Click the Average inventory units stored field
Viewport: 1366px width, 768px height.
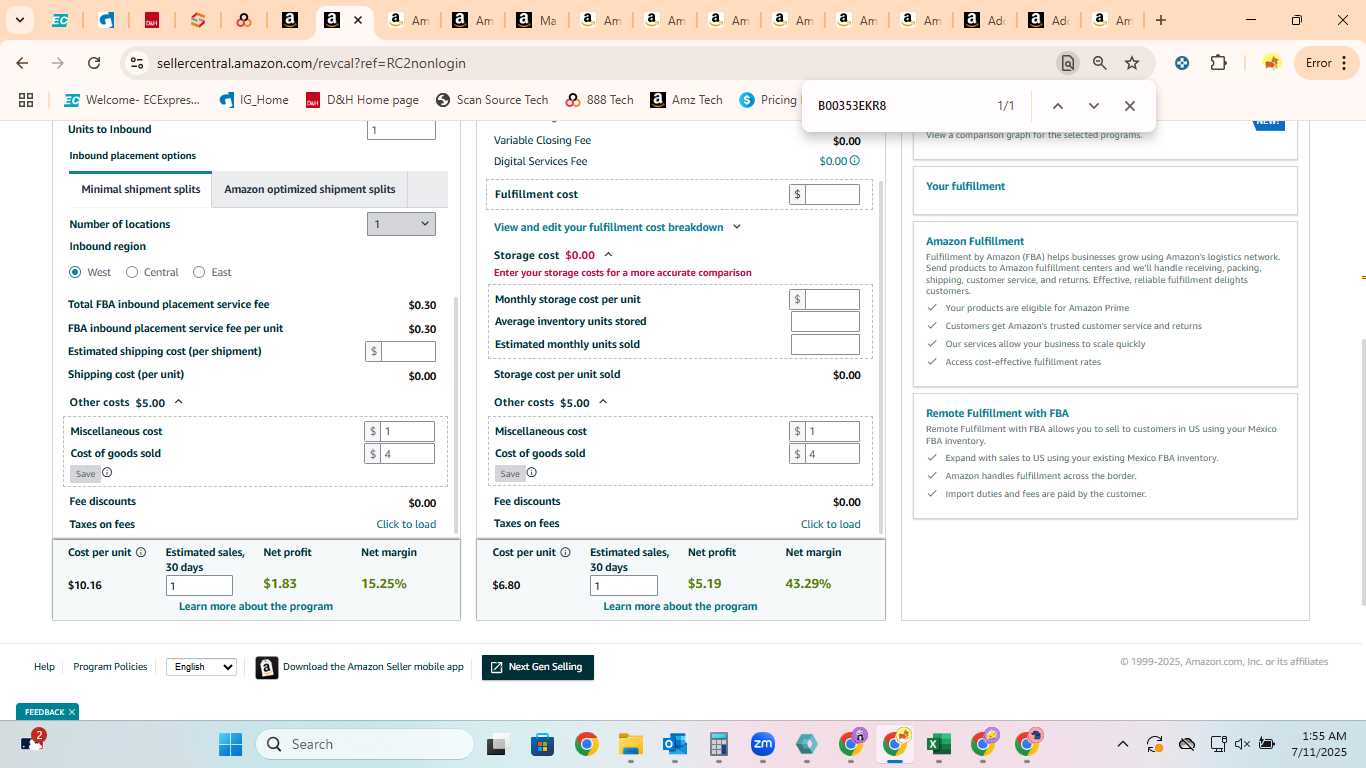click(x=825, y=322)
